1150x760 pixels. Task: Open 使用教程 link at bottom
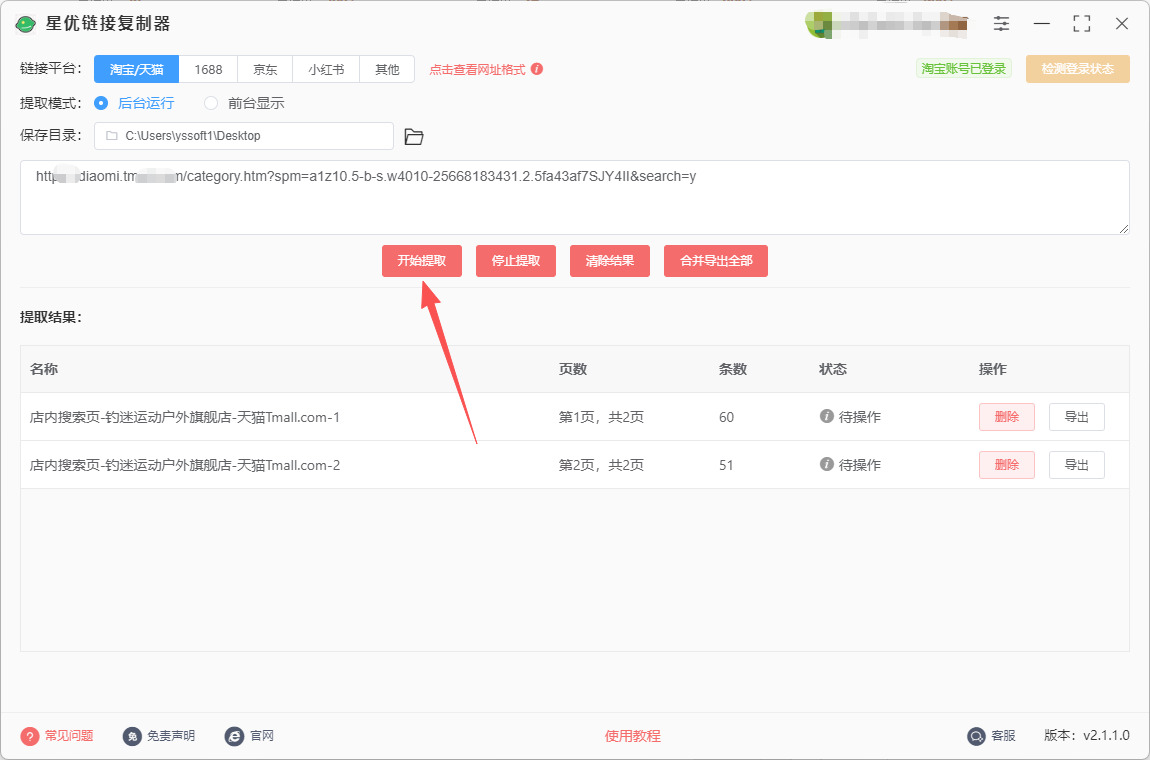[632, 736]
